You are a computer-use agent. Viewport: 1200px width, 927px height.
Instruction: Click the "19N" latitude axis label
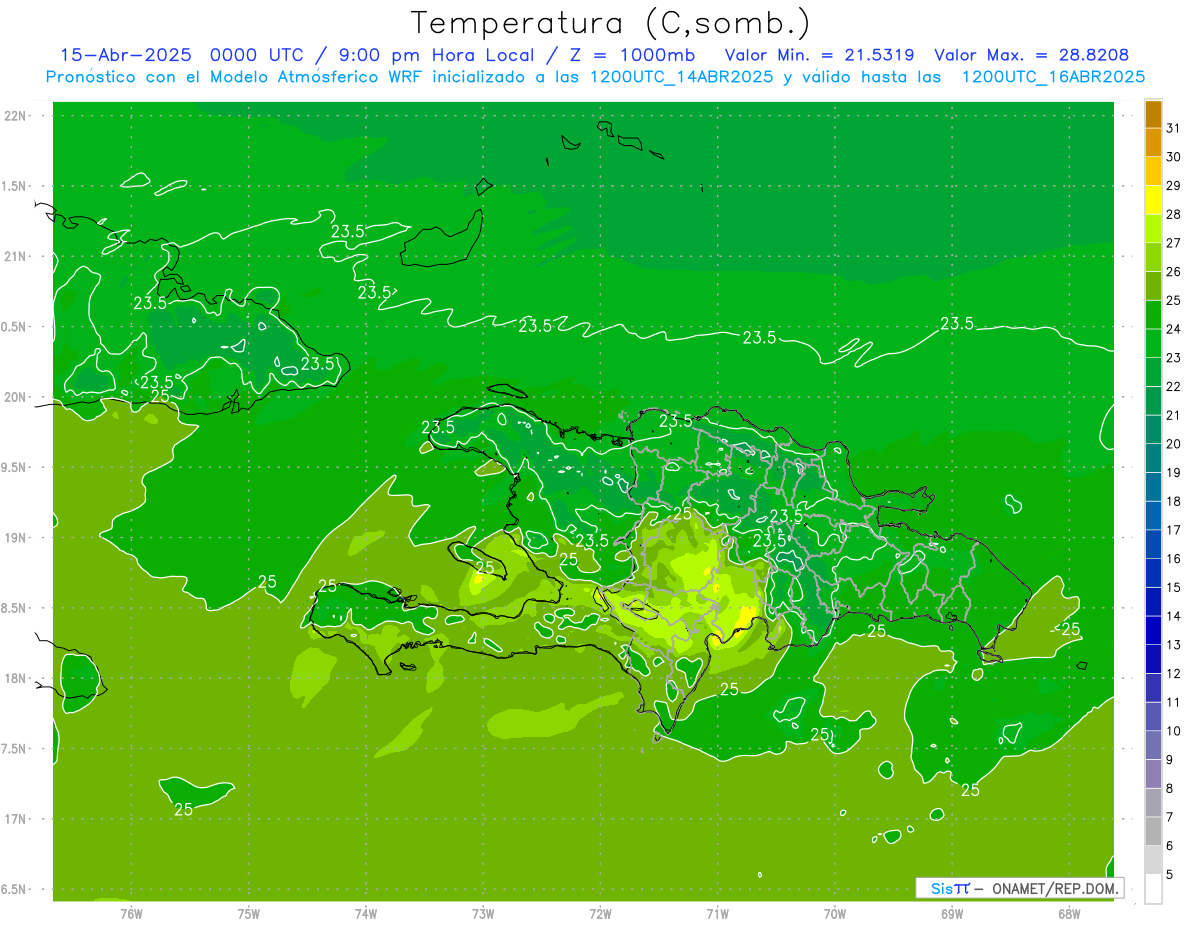15,538
